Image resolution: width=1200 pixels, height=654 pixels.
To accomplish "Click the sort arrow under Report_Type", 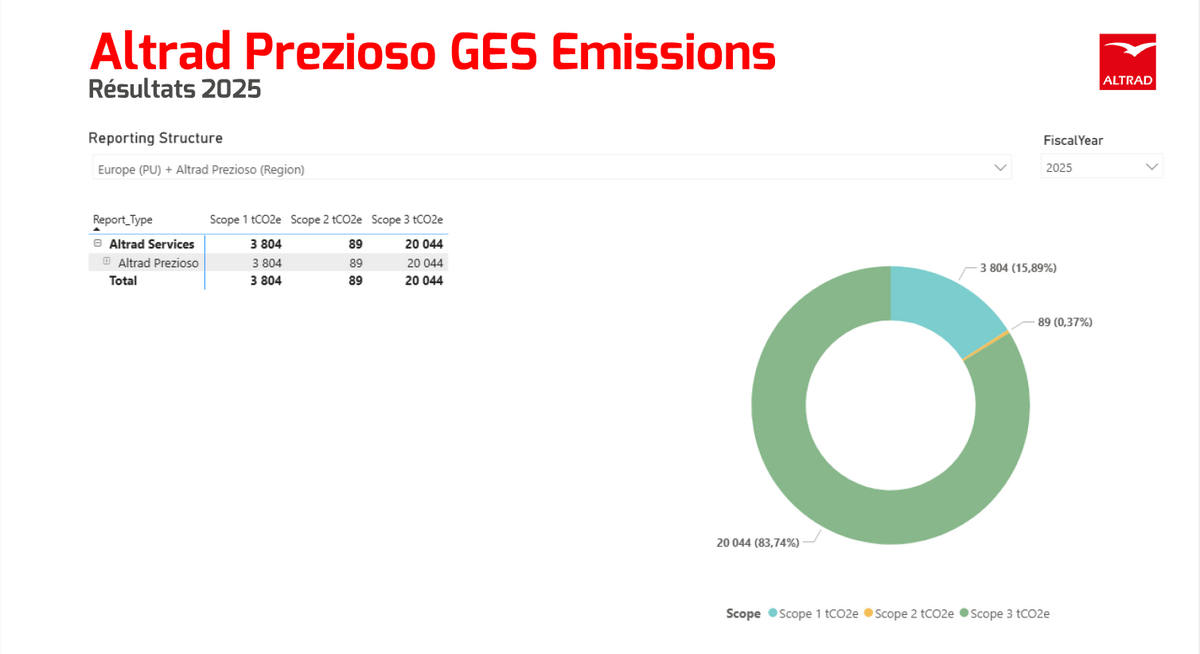I will click(x=97, y=230).
